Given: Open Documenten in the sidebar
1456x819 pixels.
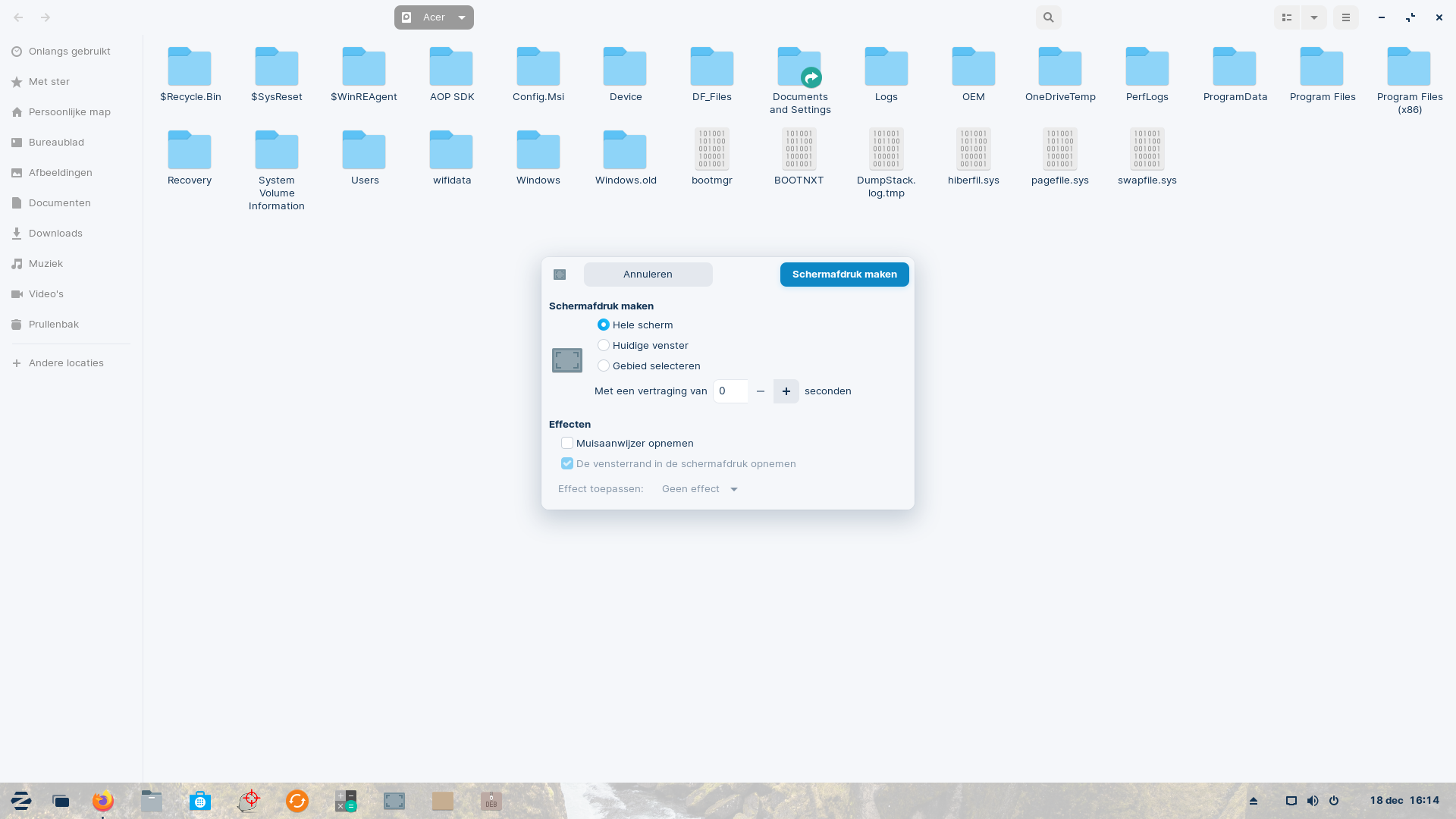Looking at the screenshot, I should tap(60, 202).
